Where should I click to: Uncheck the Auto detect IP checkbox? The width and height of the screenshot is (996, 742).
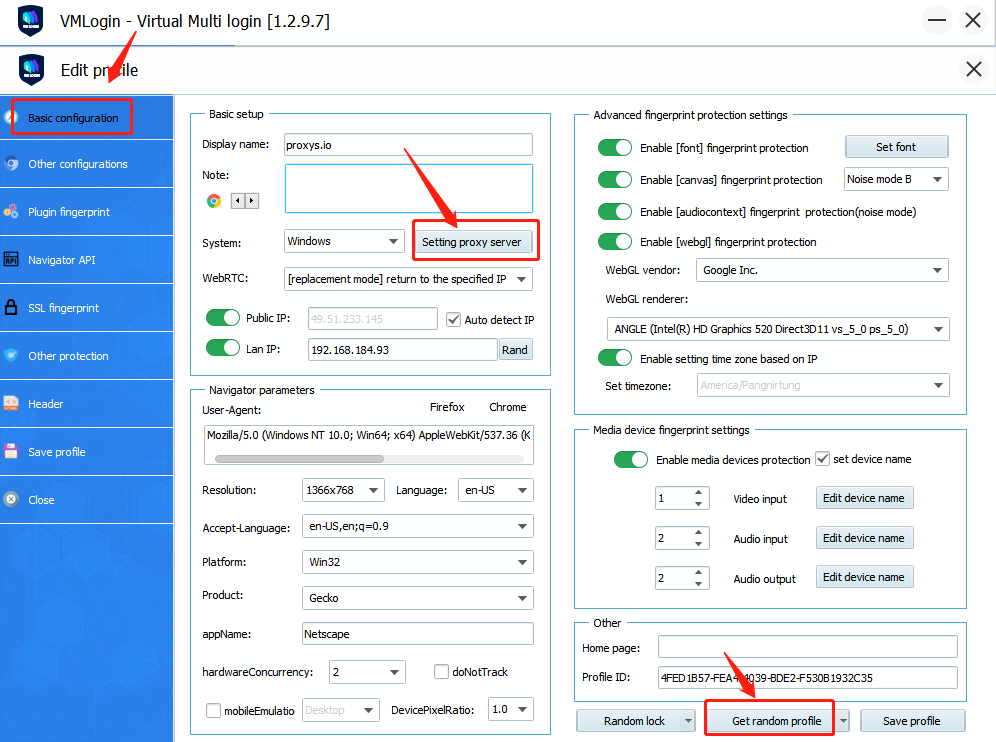pos(454,320)
